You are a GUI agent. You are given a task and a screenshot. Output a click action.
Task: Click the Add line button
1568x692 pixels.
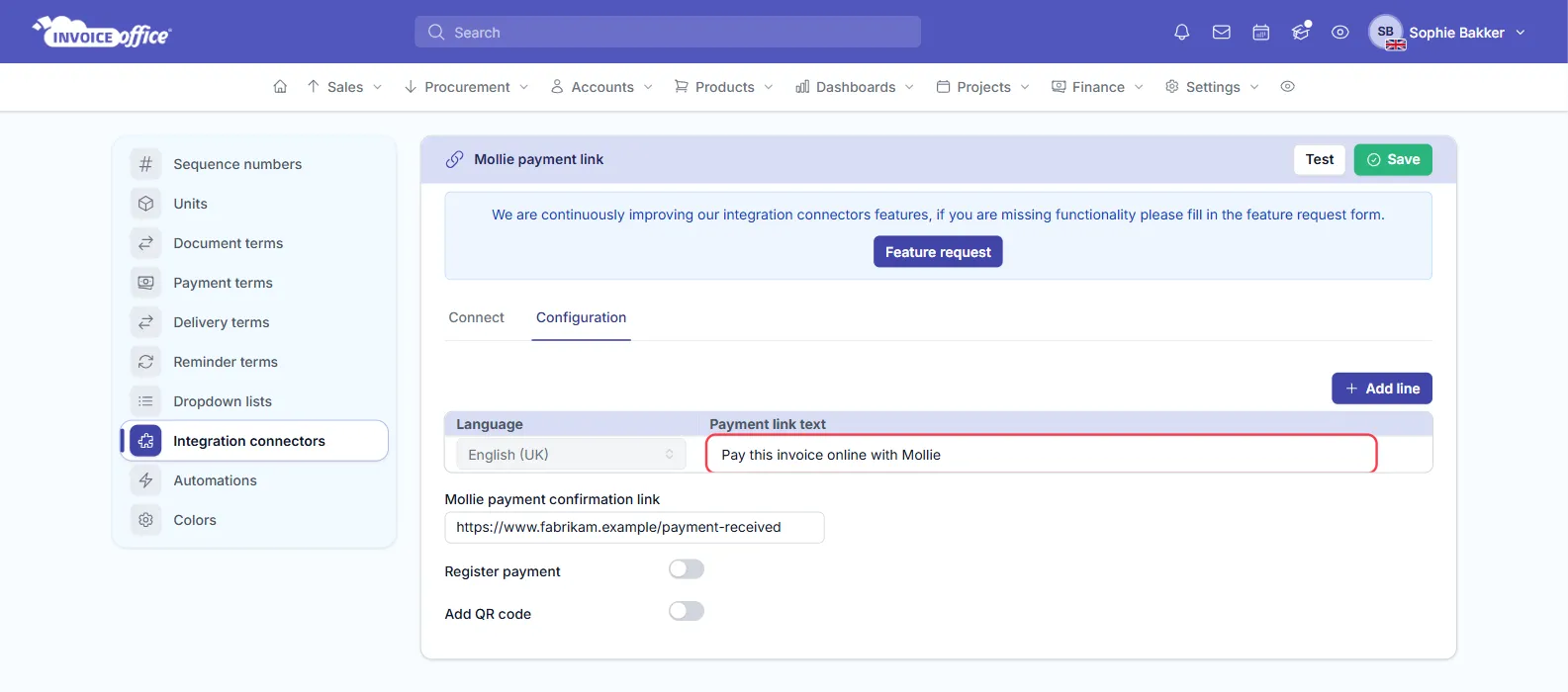coord(1382,389)
